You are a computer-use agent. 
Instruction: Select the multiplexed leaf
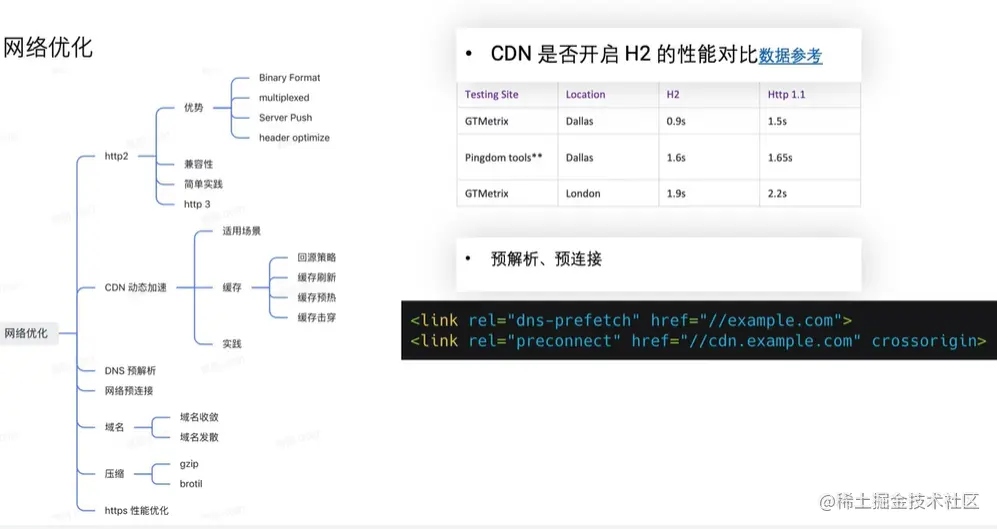tap(284, 97)
